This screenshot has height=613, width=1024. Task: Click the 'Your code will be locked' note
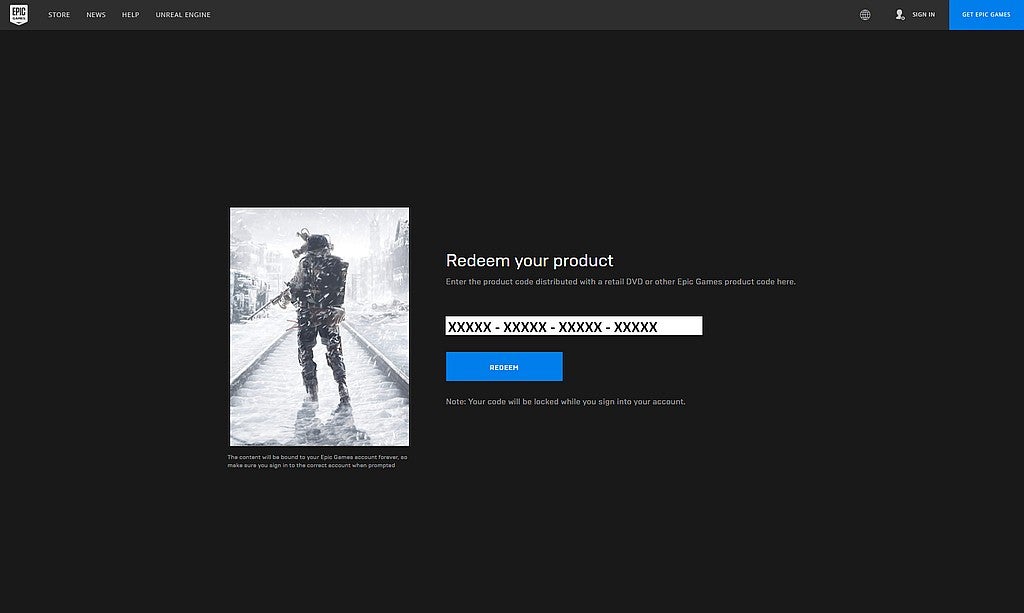566,401
